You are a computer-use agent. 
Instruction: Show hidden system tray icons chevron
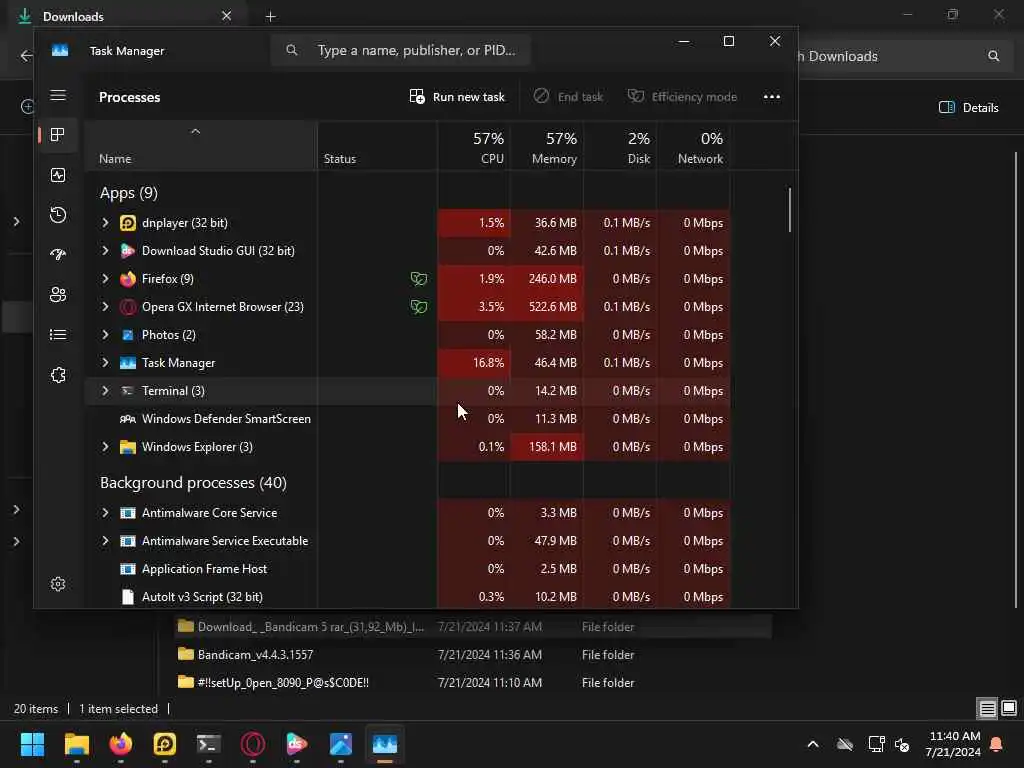pos(813,744)
